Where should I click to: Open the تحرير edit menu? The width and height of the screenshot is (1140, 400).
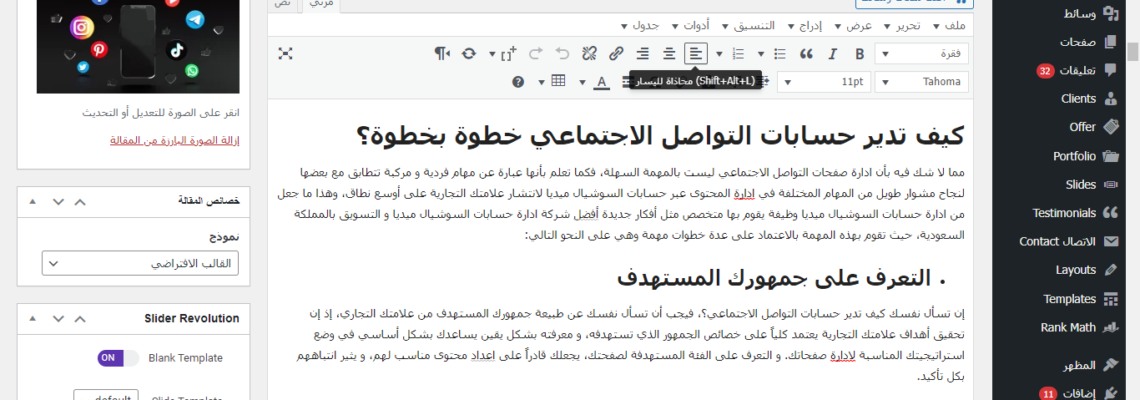point(901,25)
